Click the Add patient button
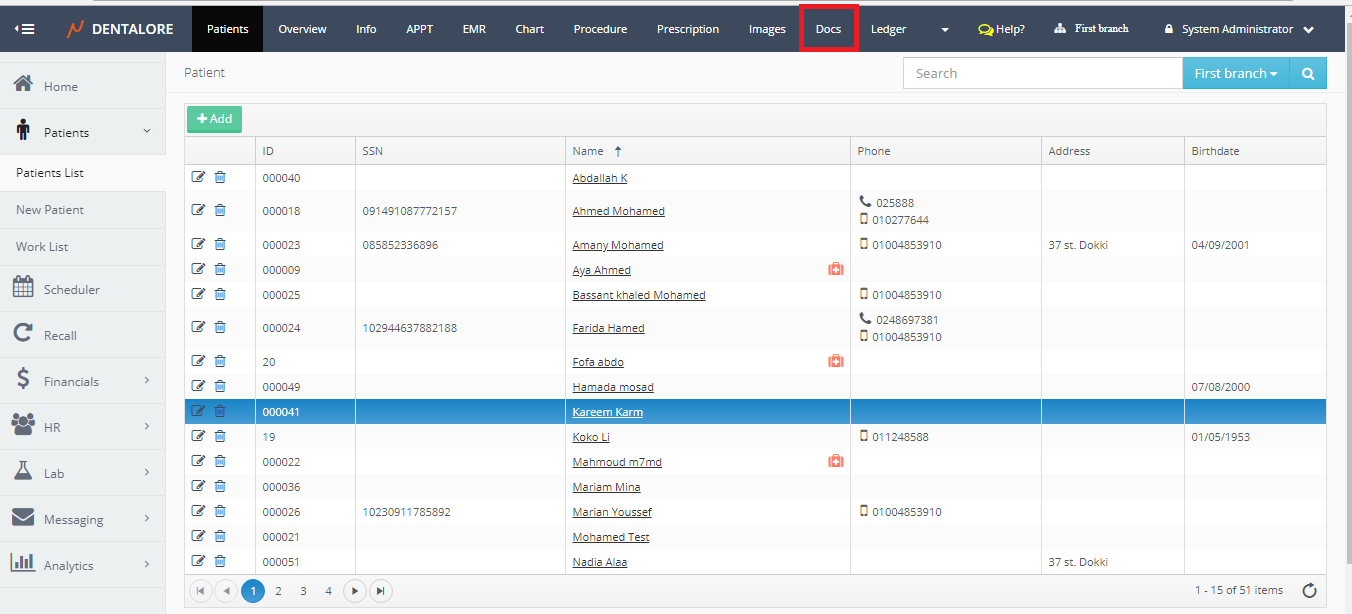1352x614 pixels. pos(214,119)
